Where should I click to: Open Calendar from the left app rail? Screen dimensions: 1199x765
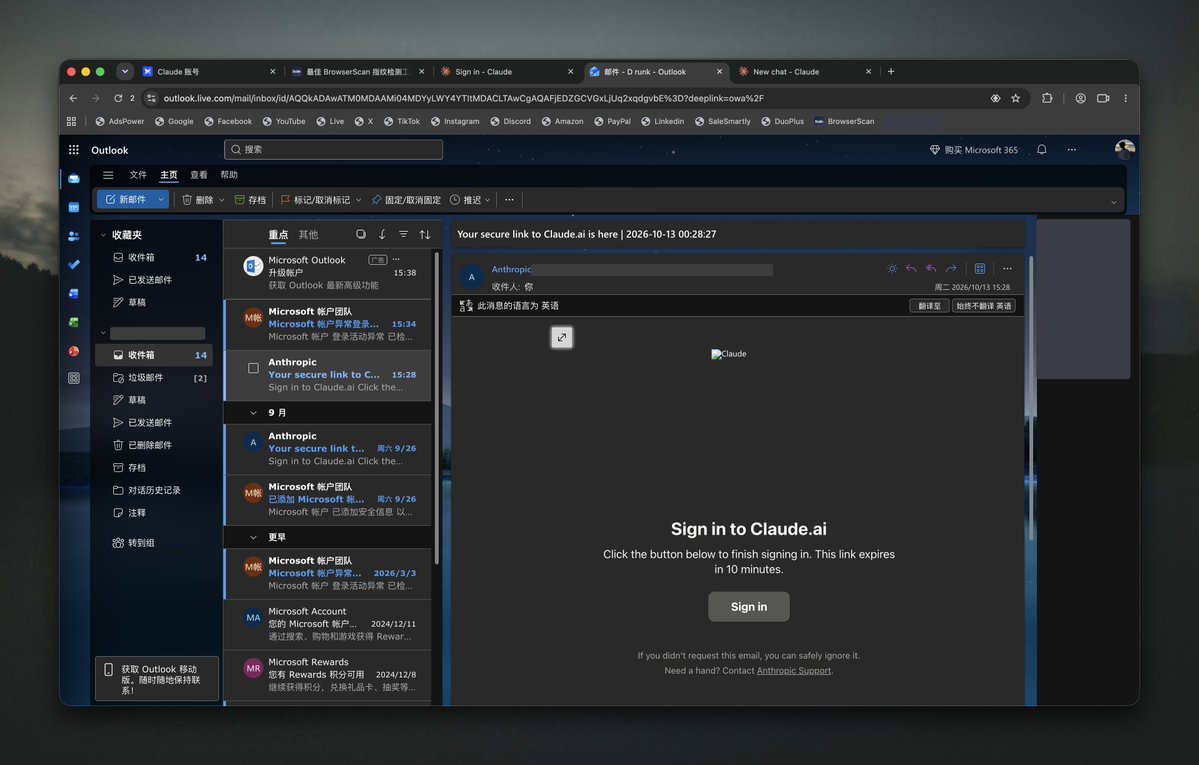[x=73, y=207]
